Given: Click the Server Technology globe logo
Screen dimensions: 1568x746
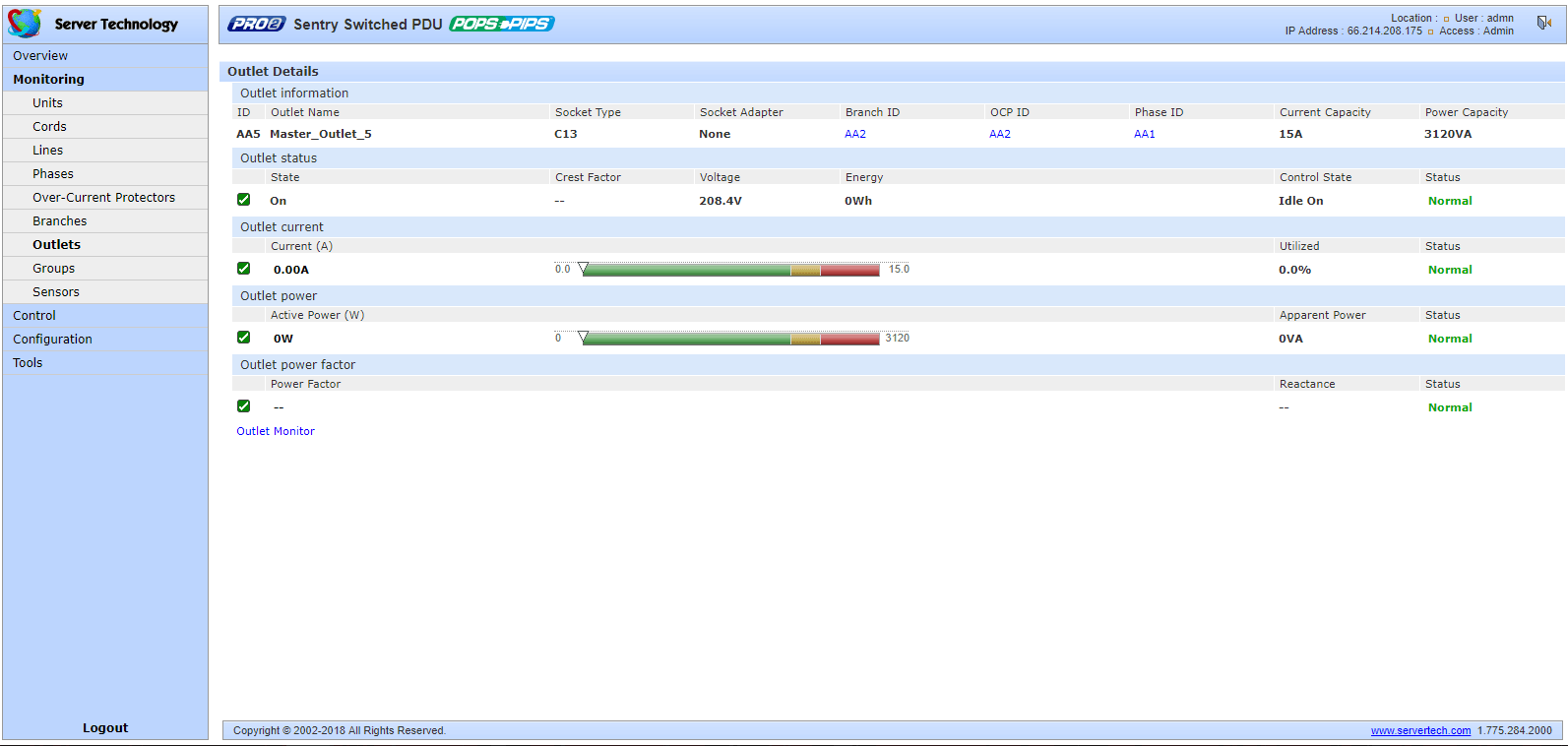Looking at the screenshot, I should 25,23.
